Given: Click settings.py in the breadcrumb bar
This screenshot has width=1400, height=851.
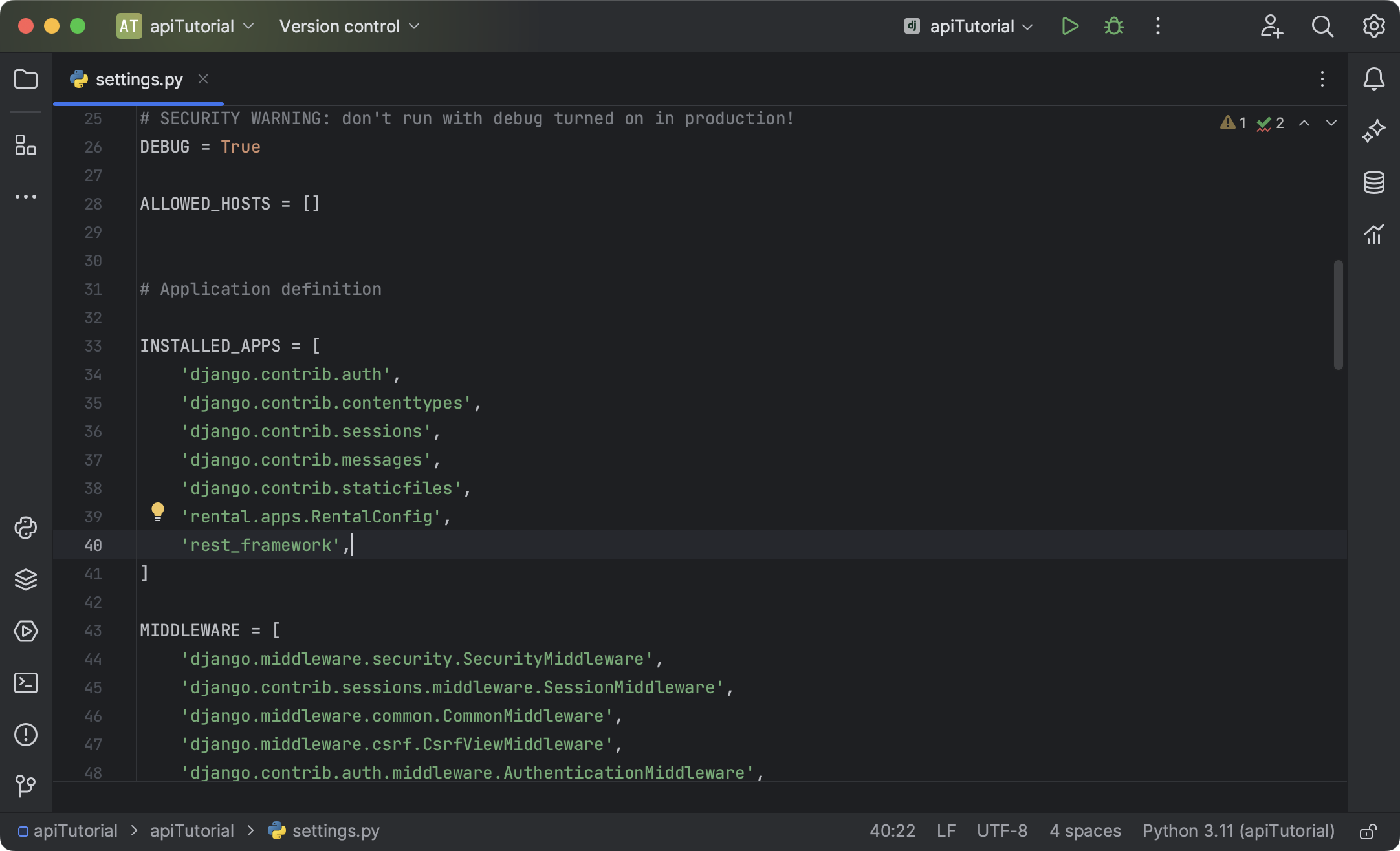Looking at the screenshot, I should pyautogui.click(x=324, y=831).
